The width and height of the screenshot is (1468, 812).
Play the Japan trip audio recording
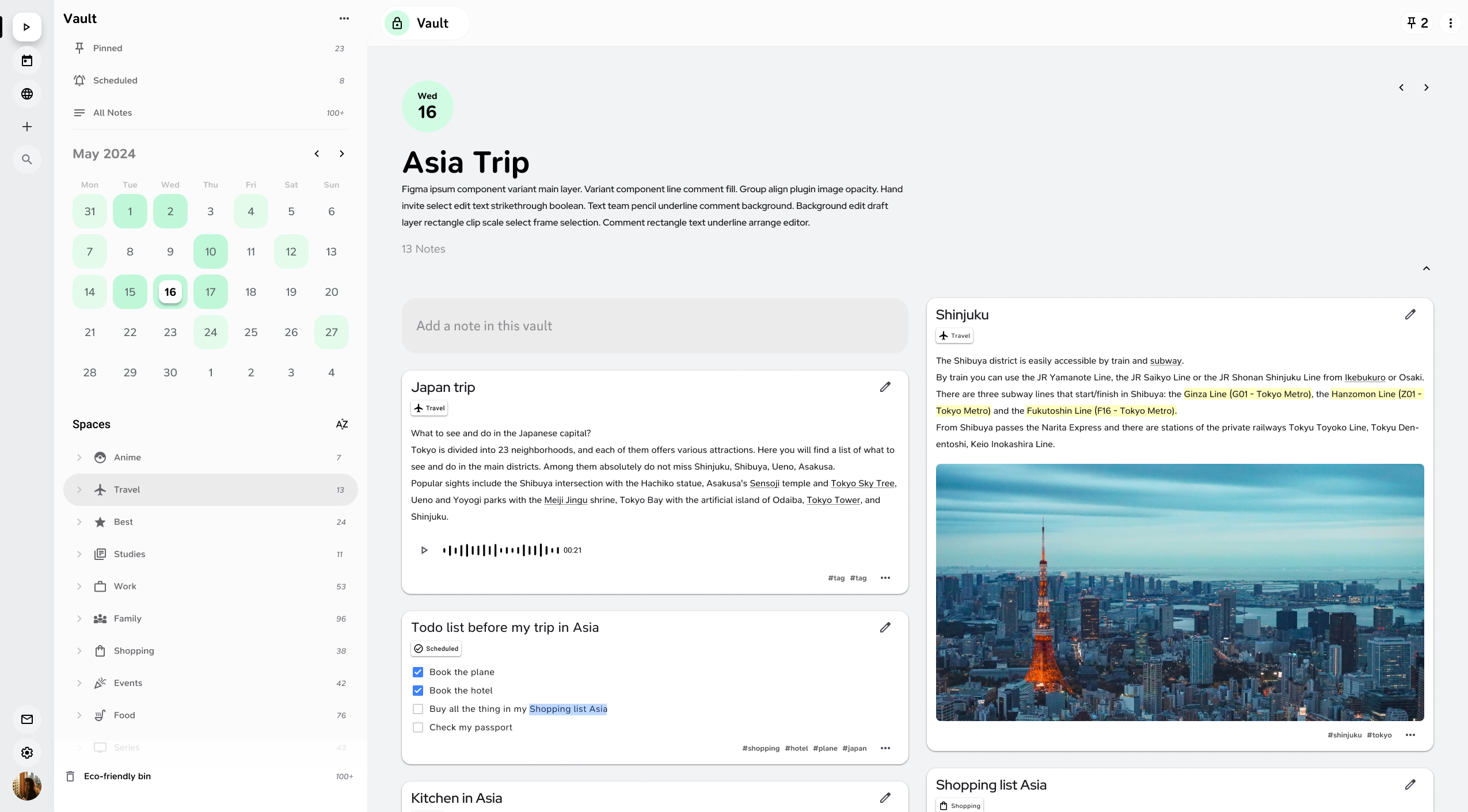click(x=424, y=550)
